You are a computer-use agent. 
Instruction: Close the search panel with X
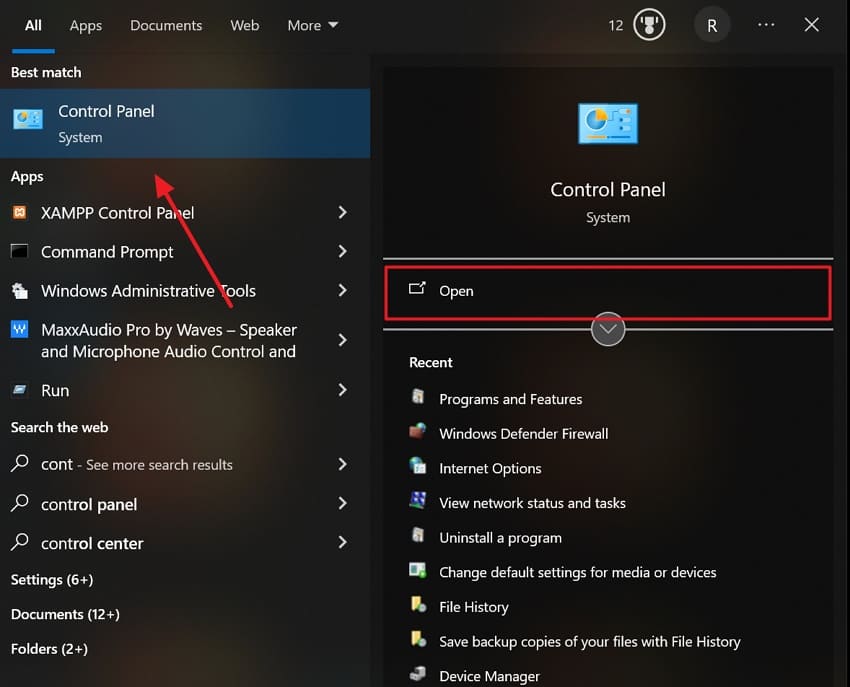(x=812, y=25)
